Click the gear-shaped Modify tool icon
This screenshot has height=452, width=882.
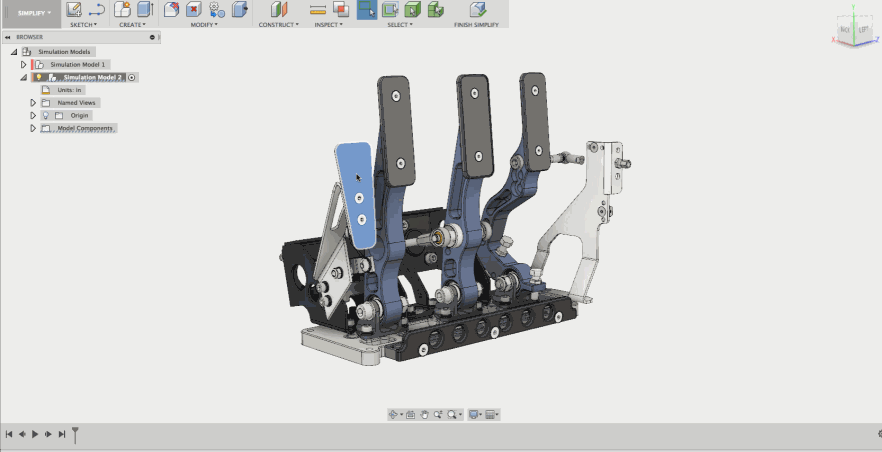[217, 9]
